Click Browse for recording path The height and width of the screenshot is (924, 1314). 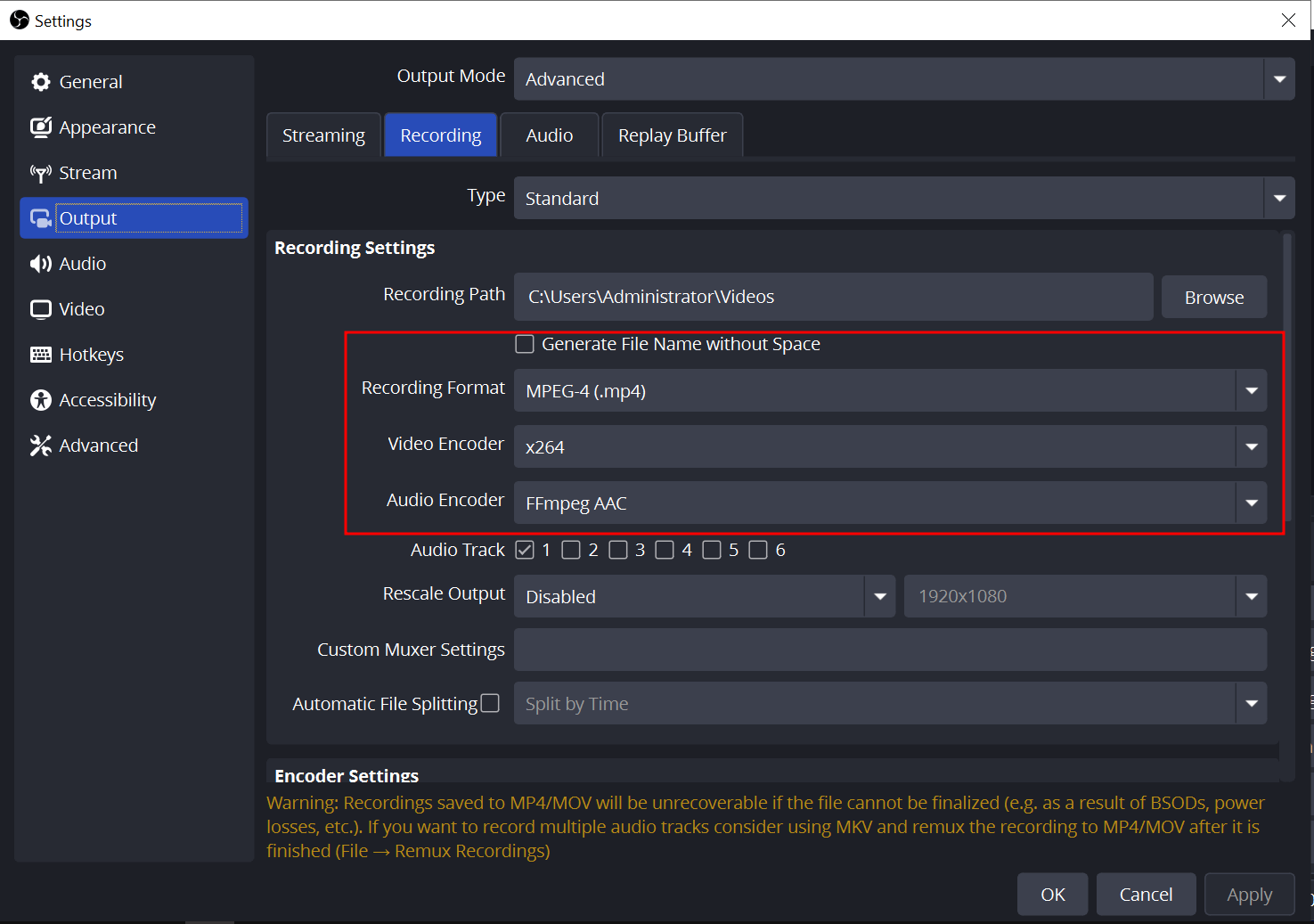point(1213,298)
